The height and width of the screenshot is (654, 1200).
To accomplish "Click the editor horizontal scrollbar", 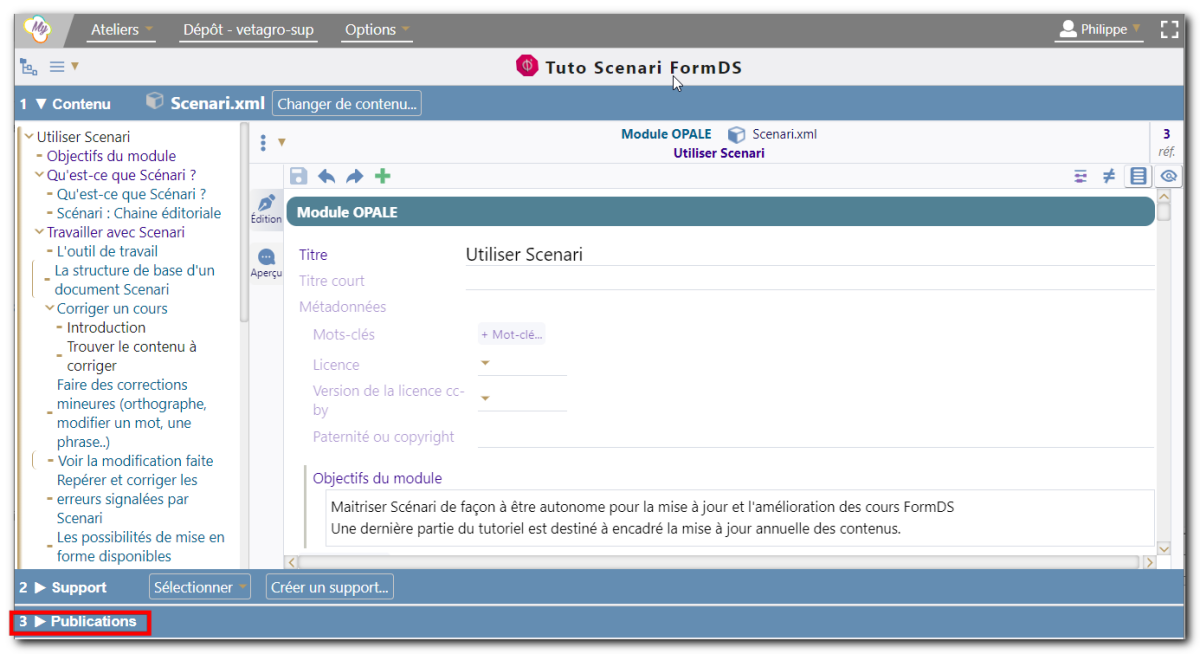I will 720,562.
